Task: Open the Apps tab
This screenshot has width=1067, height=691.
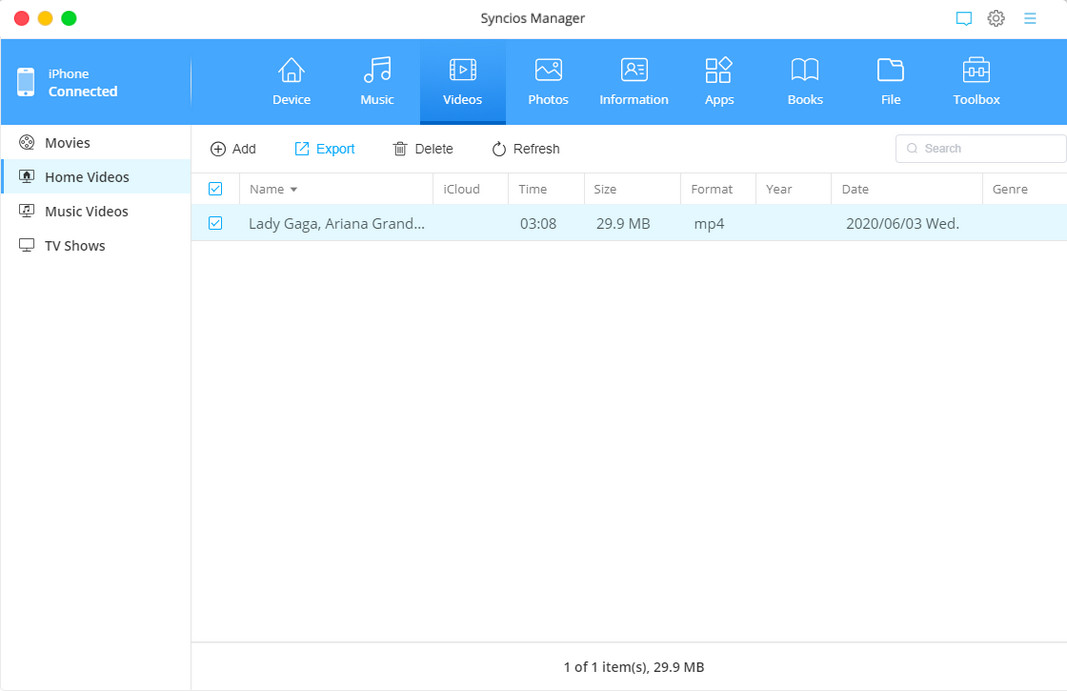Action: coord(719,82)
